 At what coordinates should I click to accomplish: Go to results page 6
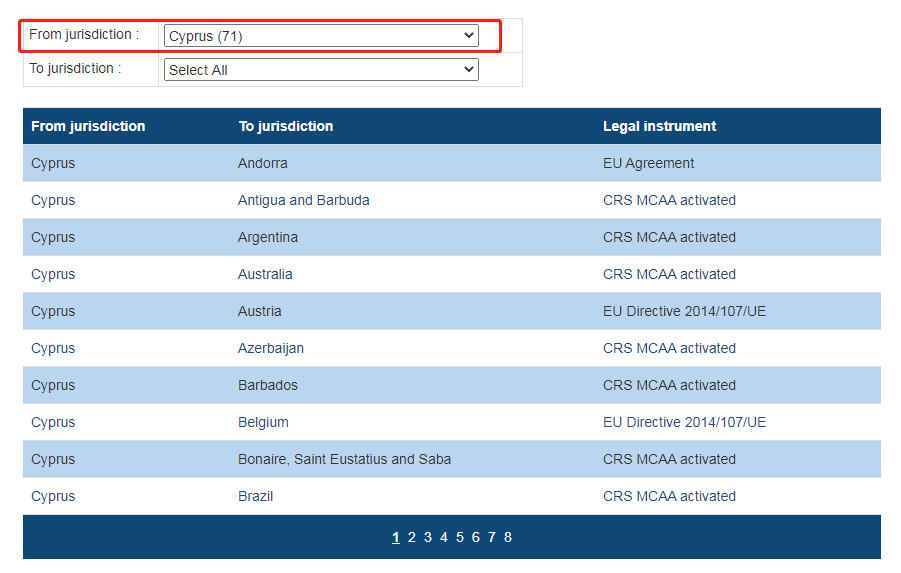pyautogui.click(x=475, y=537)
